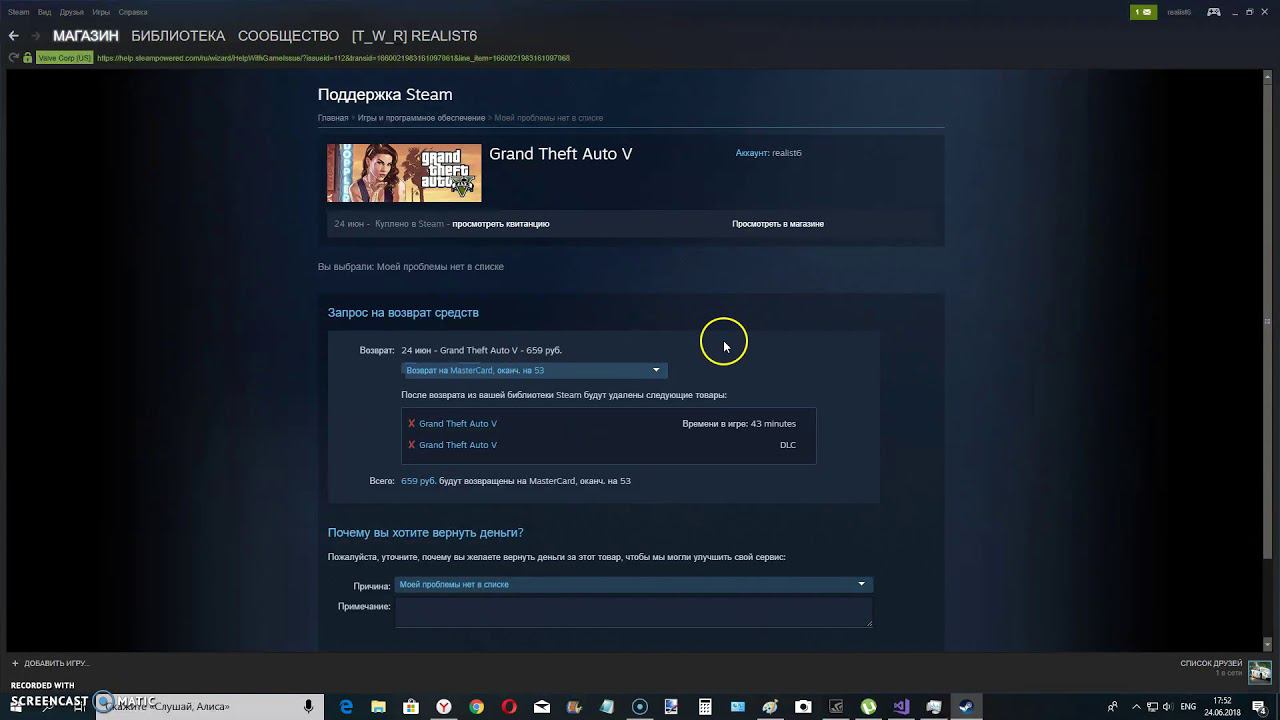Open the Camera app from the taskbar
The width and height of the screenshot is (1280, 720).
pos(803,706)
